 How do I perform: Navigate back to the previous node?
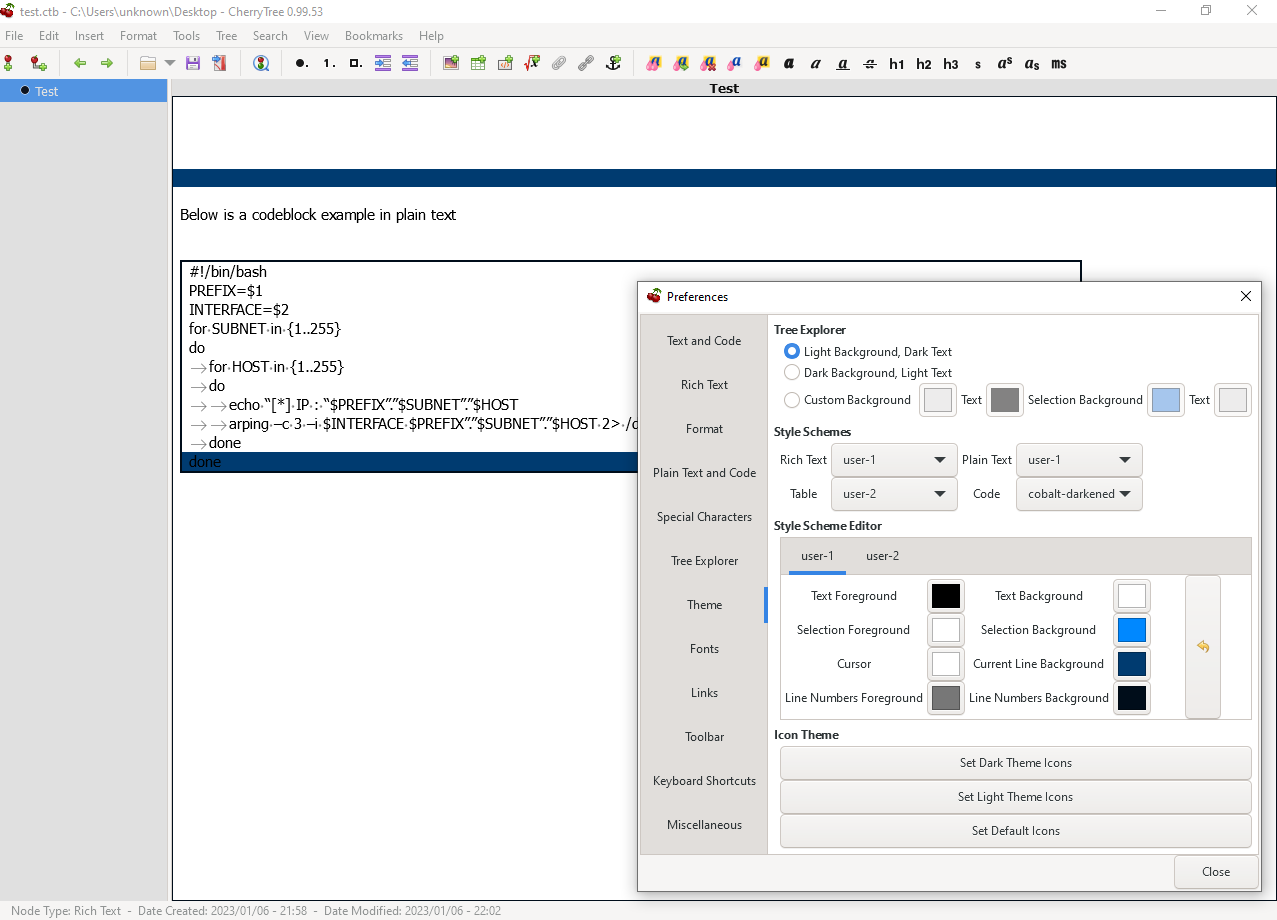click(x=80, y=63)
